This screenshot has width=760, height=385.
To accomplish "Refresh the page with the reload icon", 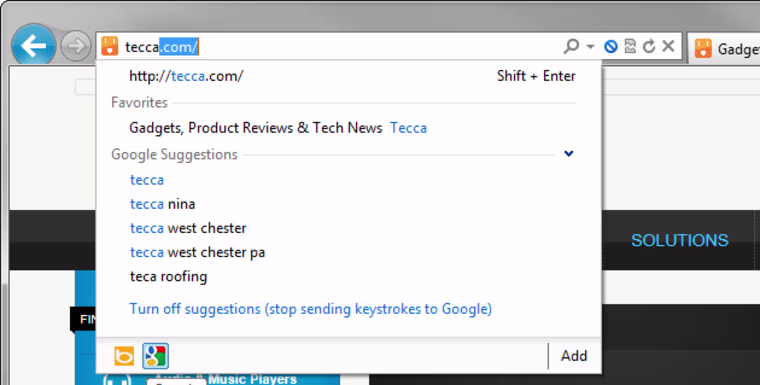I will pos(649,46).
